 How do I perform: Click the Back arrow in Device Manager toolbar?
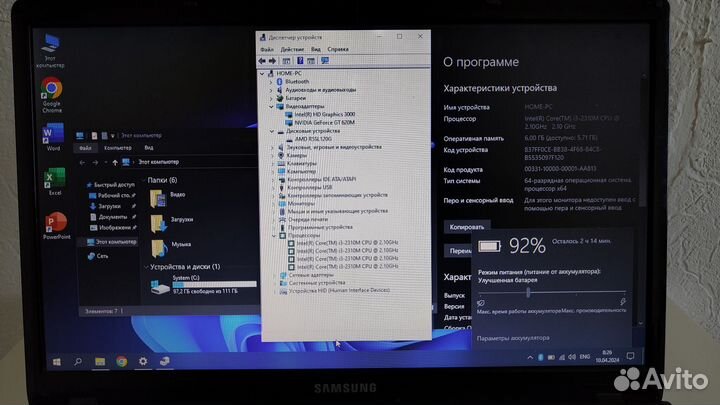(262, 61)
